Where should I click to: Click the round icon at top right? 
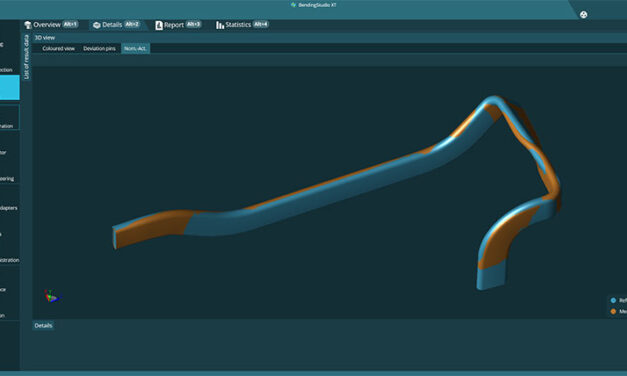[583, 15]
